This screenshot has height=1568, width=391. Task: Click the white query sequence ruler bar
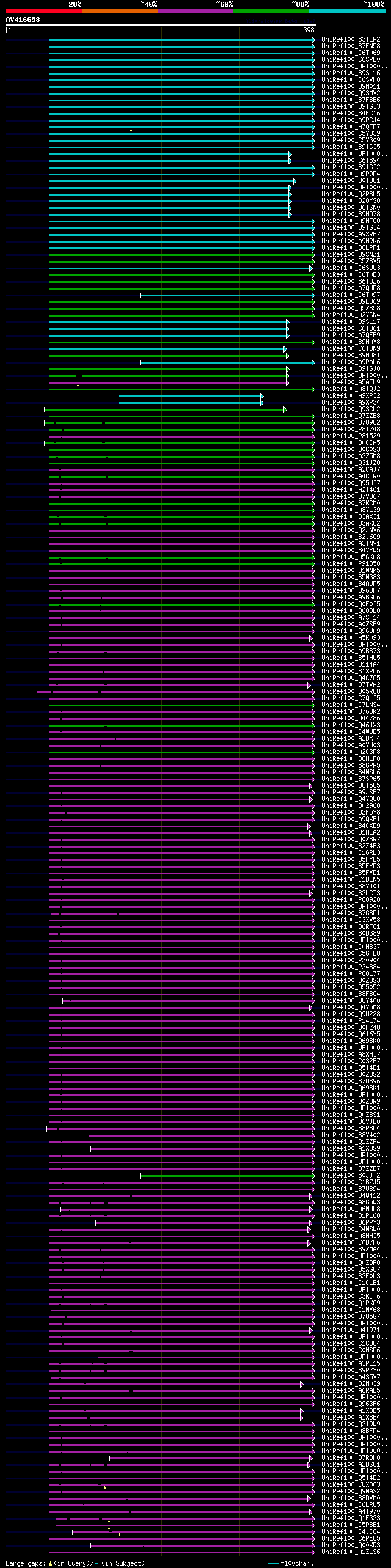(161, 25)
